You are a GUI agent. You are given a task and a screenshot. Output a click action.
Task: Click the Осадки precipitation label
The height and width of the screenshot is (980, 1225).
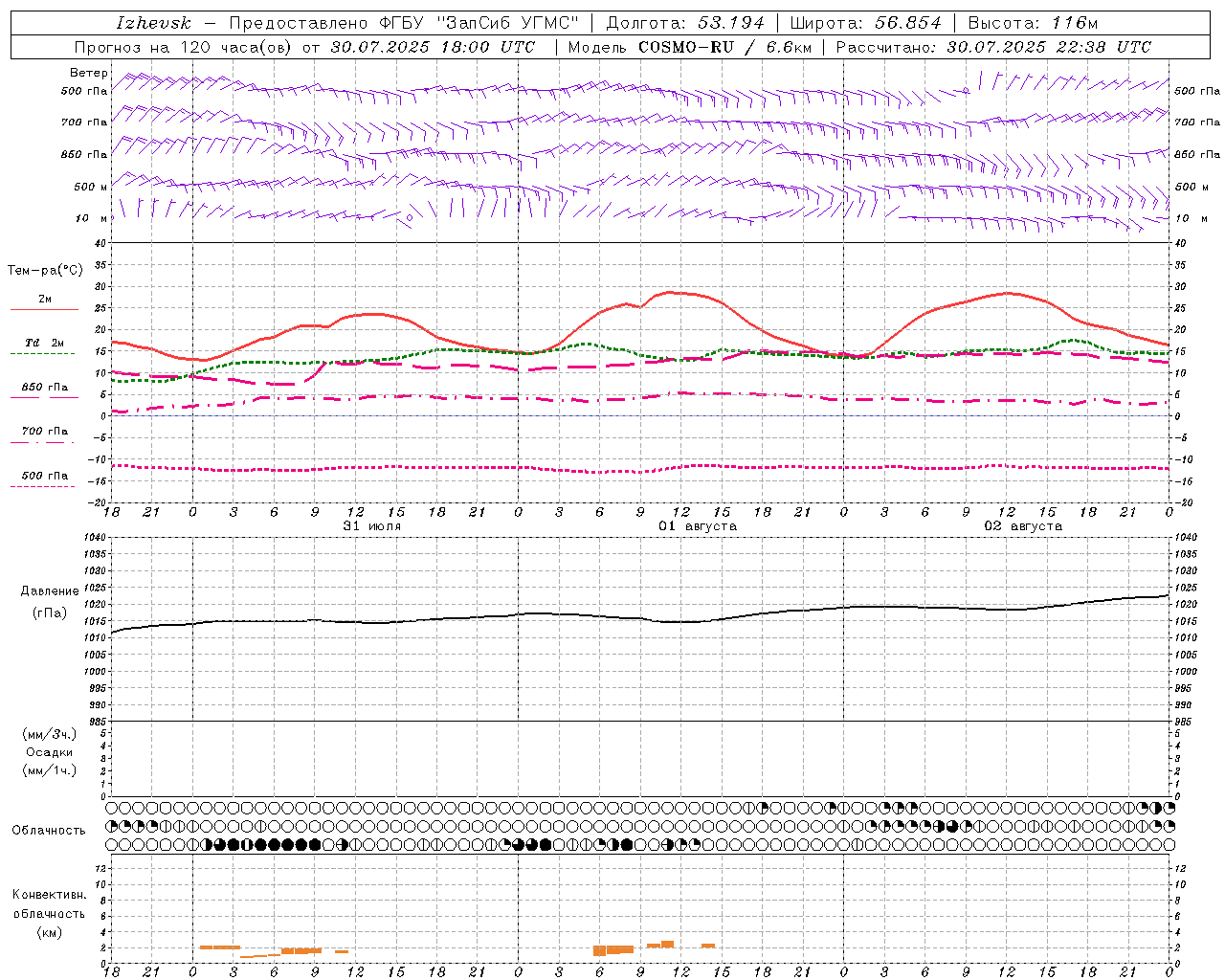pyautogui.click(x=50, y=752)
